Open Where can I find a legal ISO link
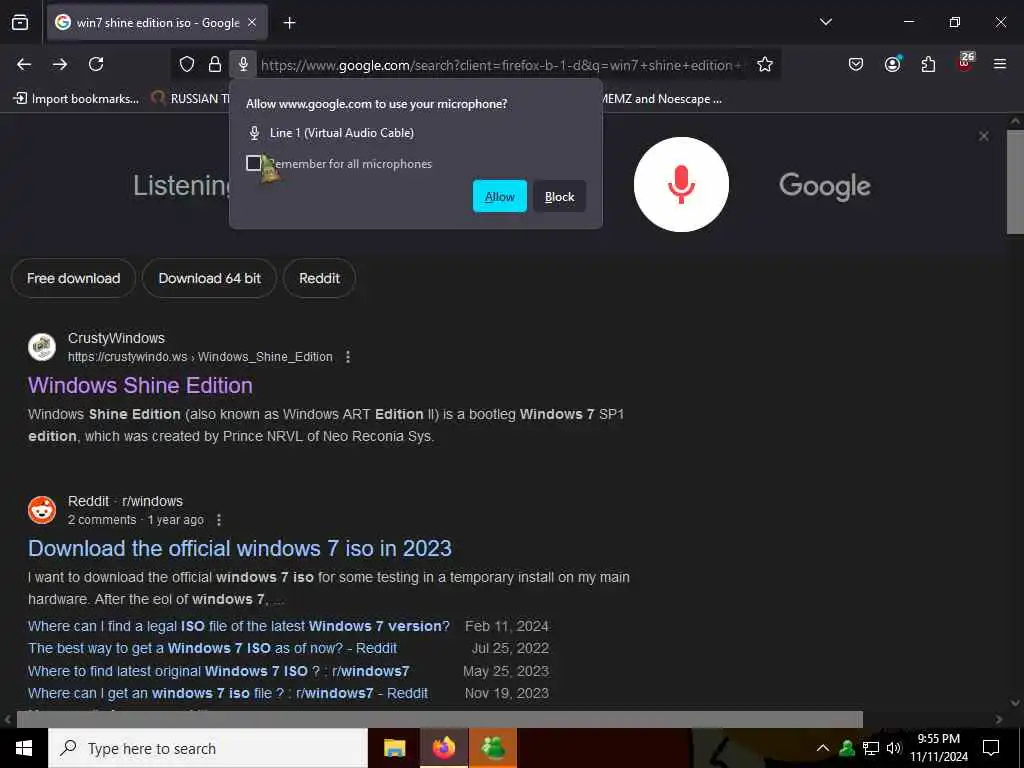The image size is (1024, 768). pos(238,626)
